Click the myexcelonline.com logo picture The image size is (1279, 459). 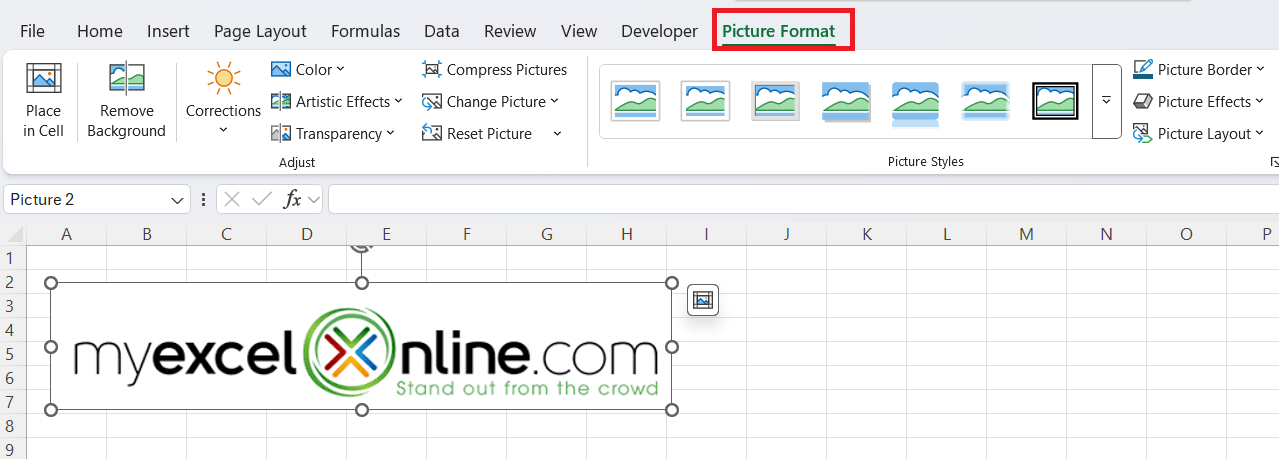click(x=362, y=346)
